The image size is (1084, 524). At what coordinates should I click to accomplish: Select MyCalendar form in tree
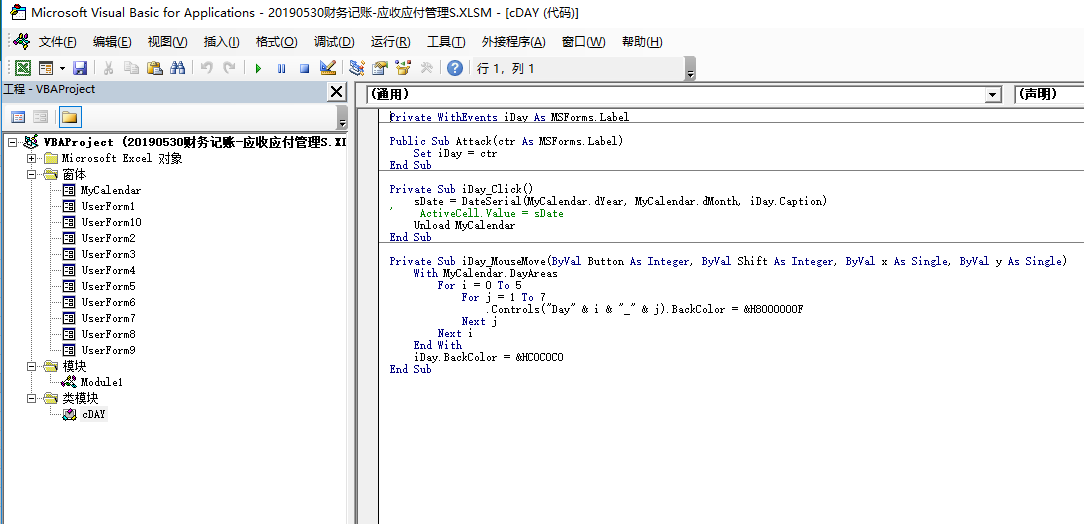pyautogui.click(x=111, y=190)
